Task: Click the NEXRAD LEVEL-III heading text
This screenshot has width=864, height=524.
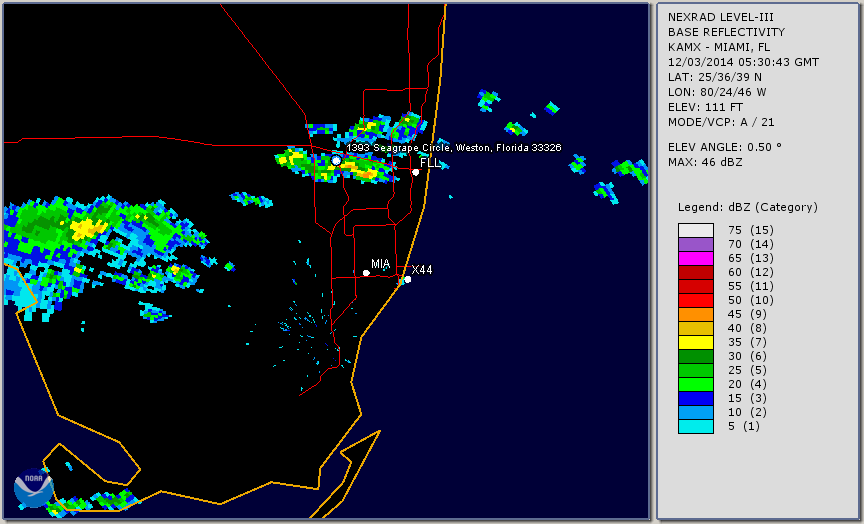Action: pos(721,18)
